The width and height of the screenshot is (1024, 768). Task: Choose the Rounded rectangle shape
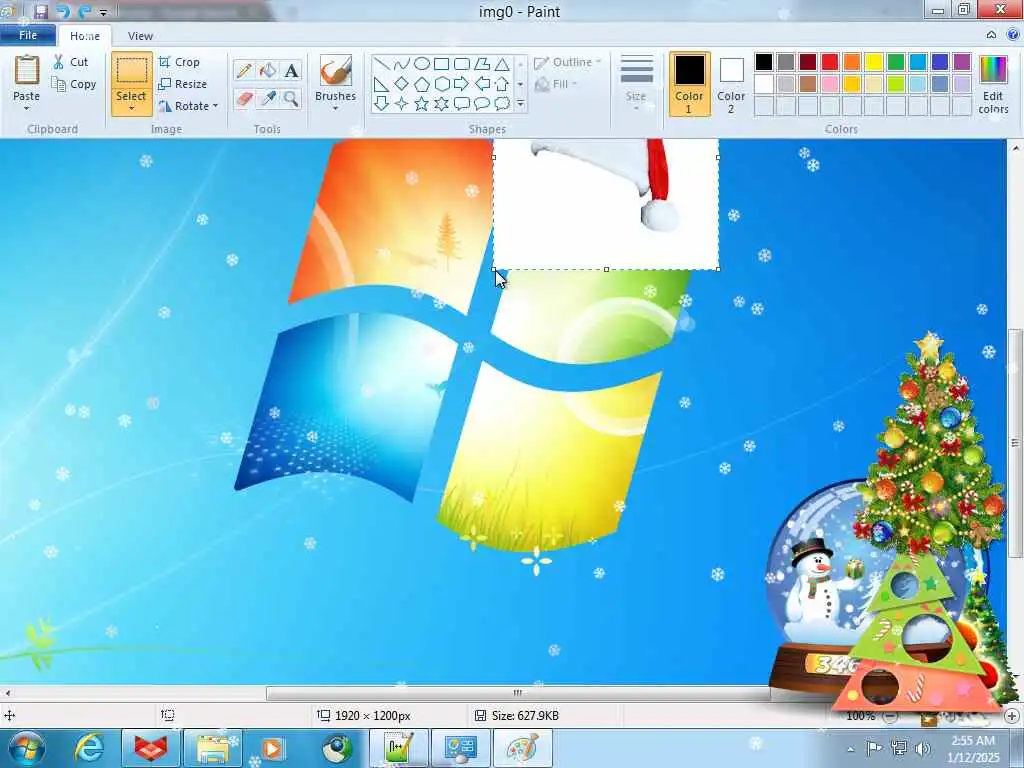tap(462, 64)
